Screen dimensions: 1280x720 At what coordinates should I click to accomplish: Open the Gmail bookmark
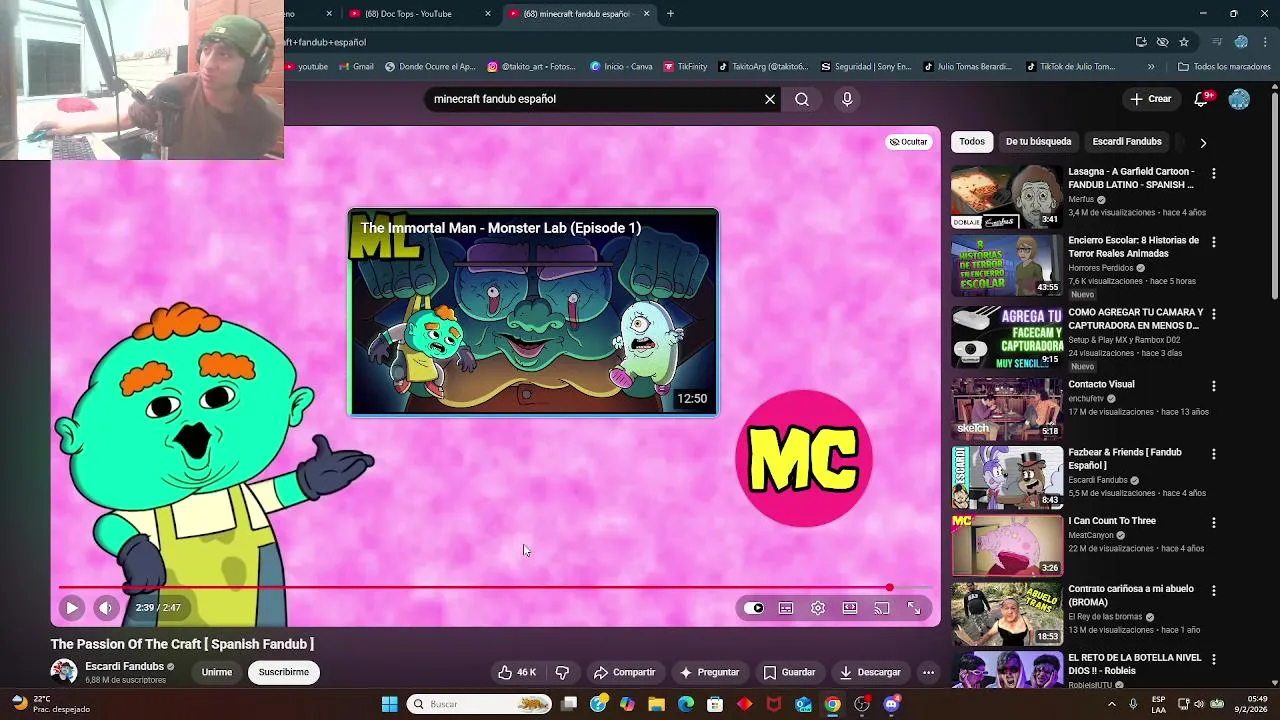356,67
